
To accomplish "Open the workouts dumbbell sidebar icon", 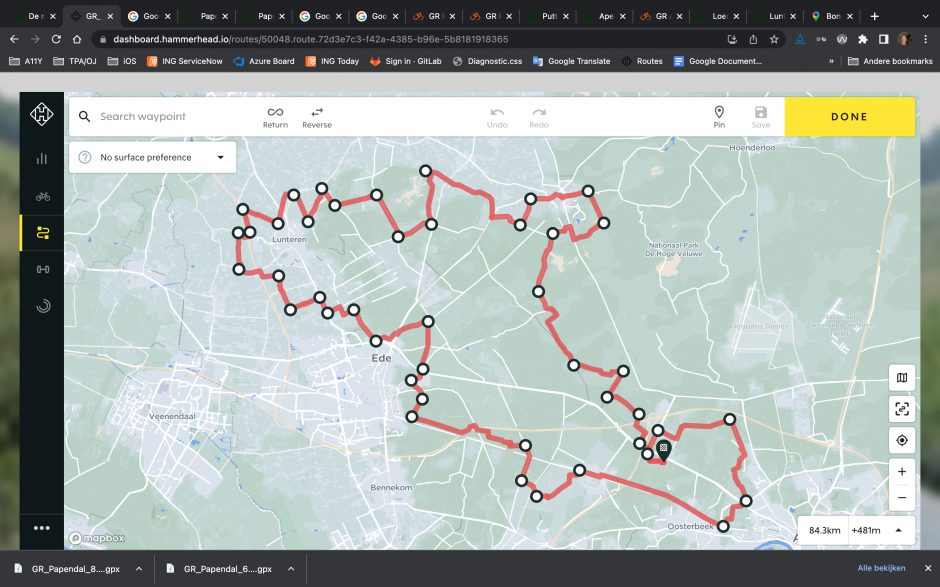I will 42,268.
